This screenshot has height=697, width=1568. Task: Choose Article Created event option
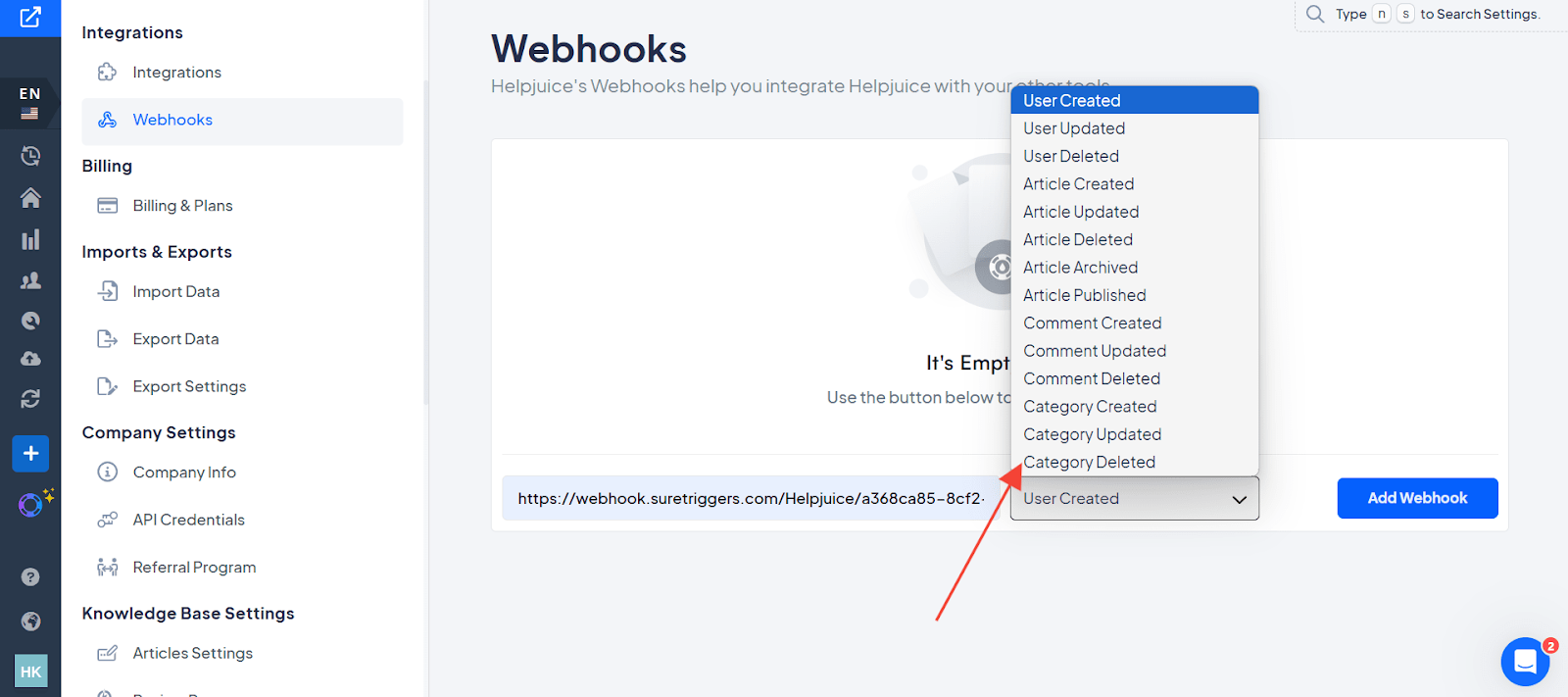coord(1135,184)
